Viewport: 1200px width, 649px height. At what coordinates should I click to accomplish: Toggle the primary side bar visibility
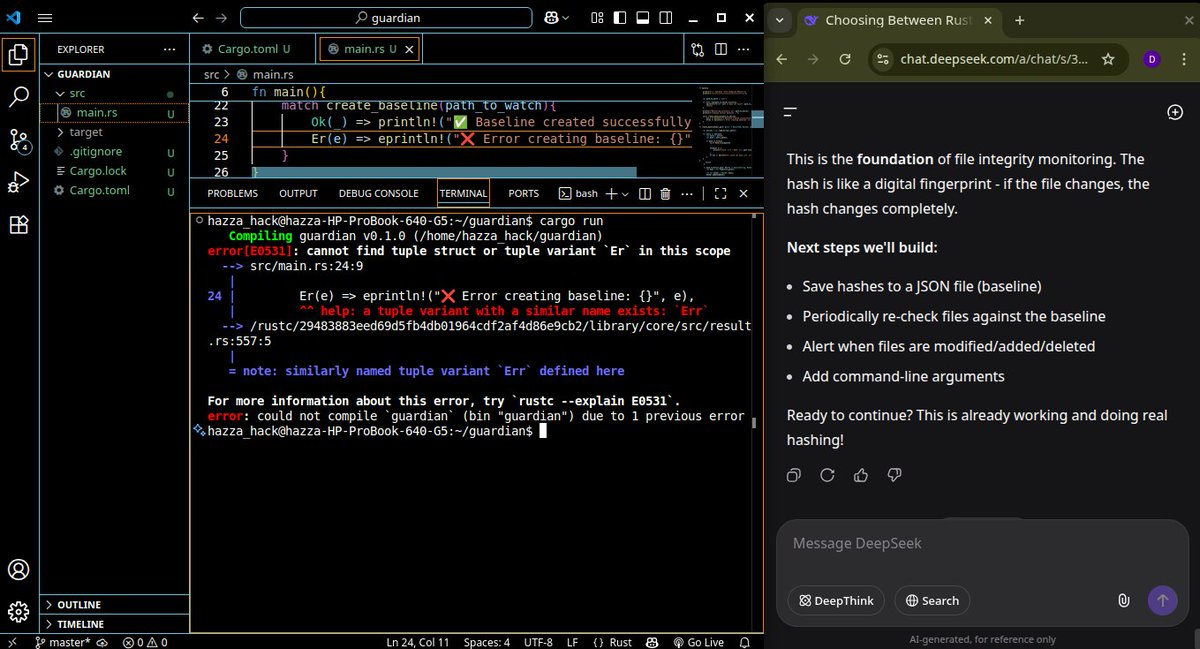622,18
